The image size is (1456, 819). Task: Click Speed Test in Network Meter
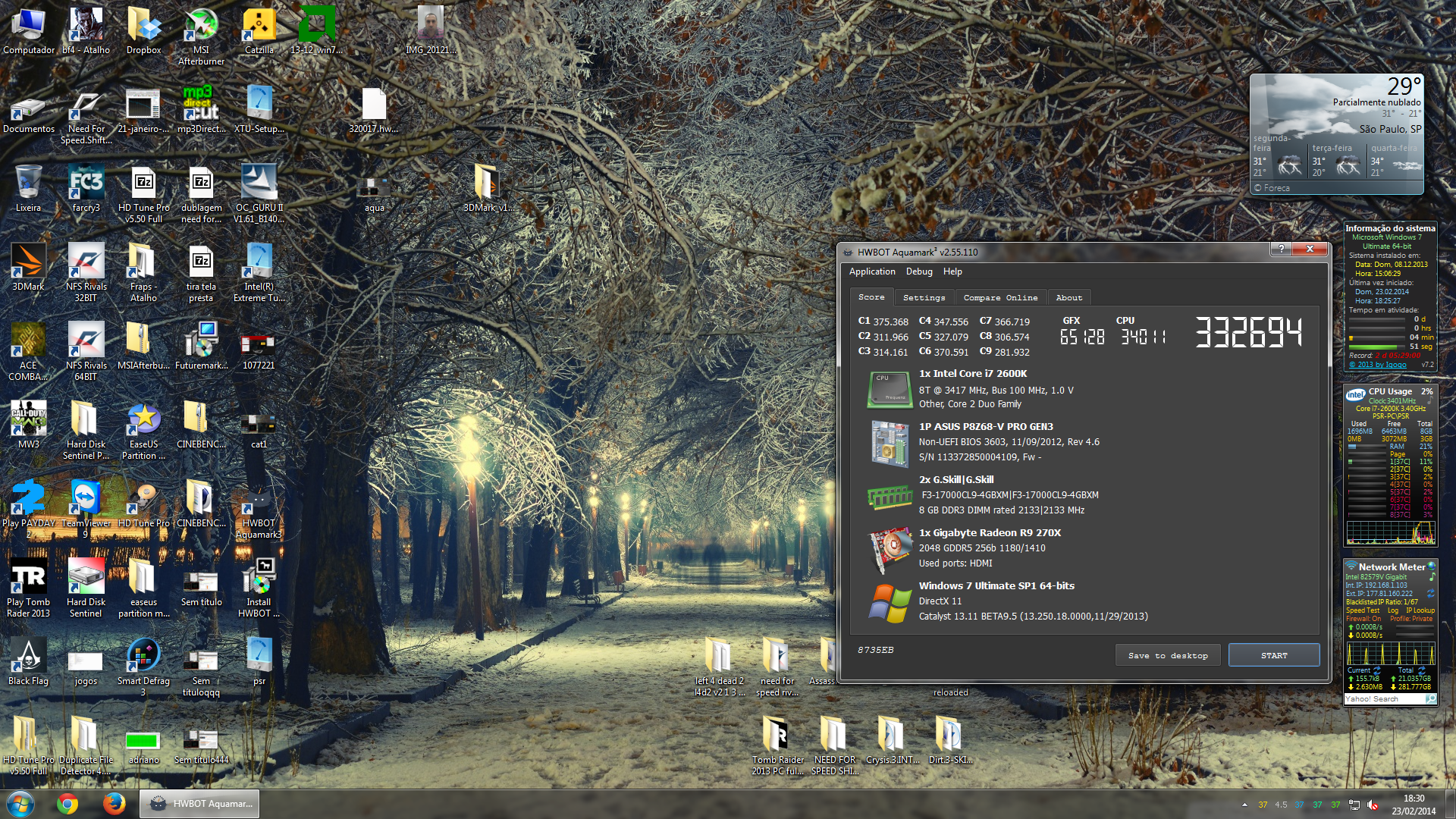(x=1363, y=610)
